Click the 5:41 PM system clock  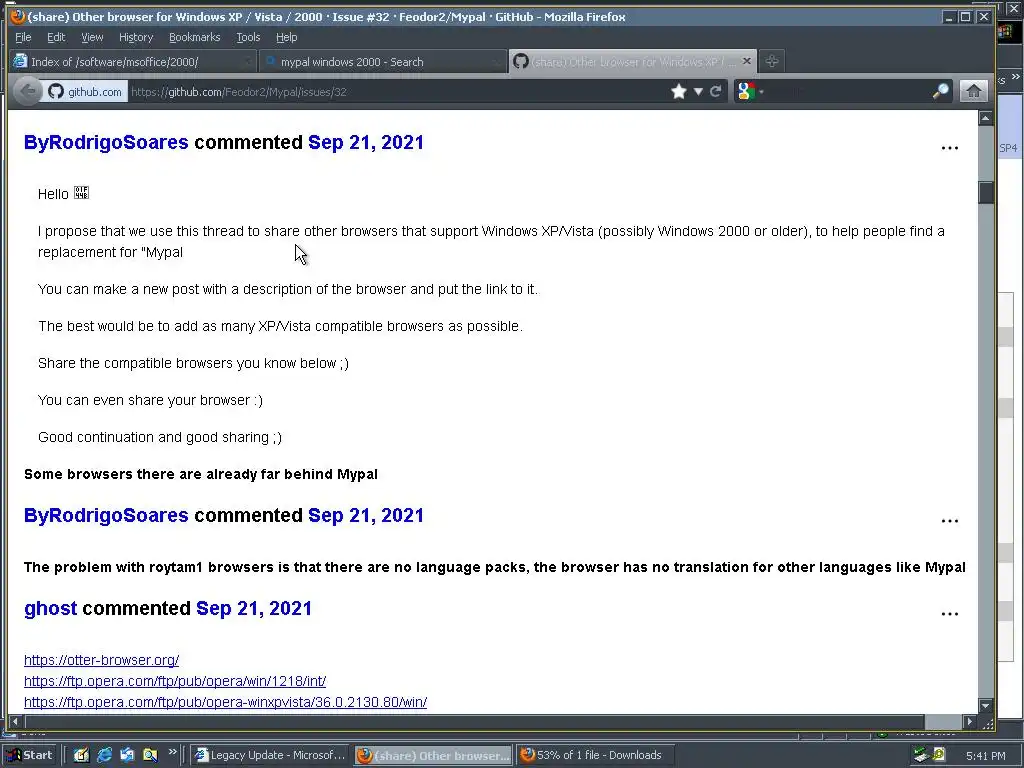(x=985, y=756)
